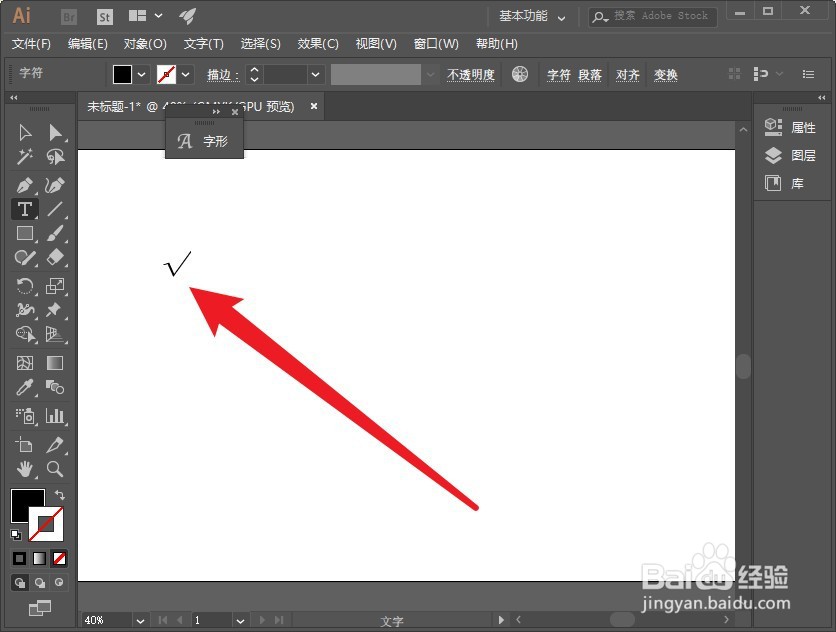Screen dimensions: 836x632
Task: Open the 变换 transform panel link
Action: pyautogui.click(x=665, y=75)
